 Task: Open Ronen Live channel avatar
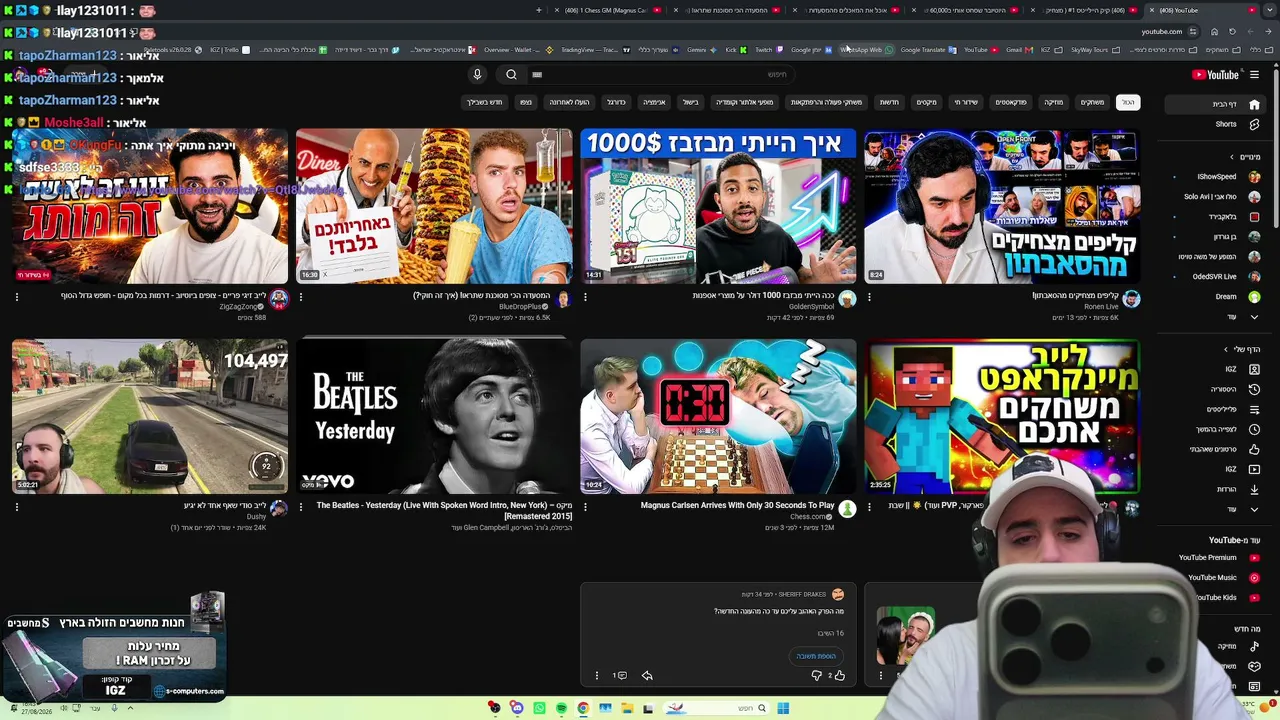1131,299
